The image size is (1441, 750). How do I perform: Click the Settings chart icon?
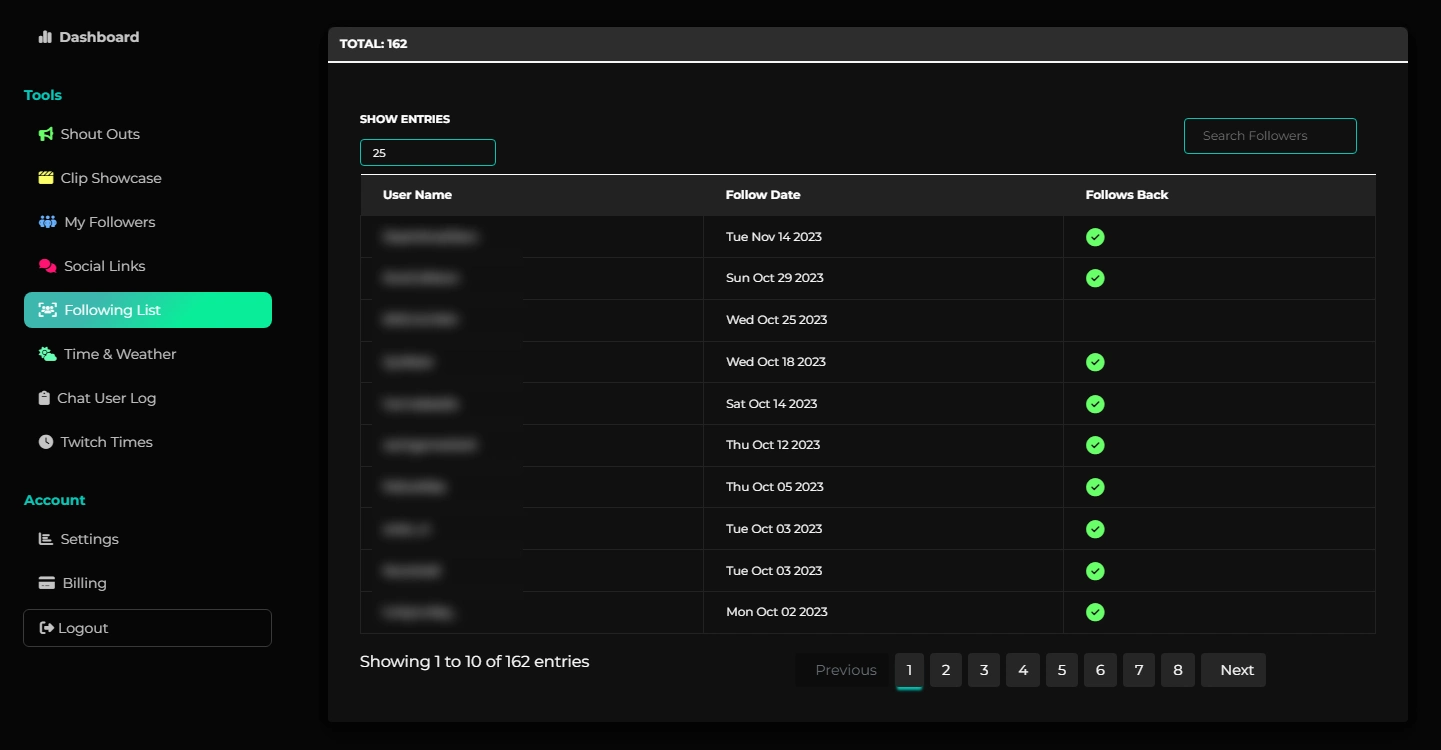click(46, 539)
